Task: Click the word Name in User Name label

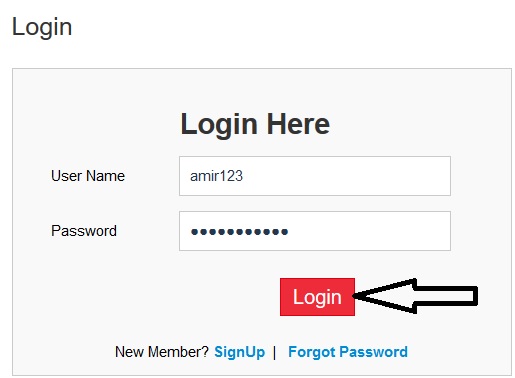Action: point(105,176)
